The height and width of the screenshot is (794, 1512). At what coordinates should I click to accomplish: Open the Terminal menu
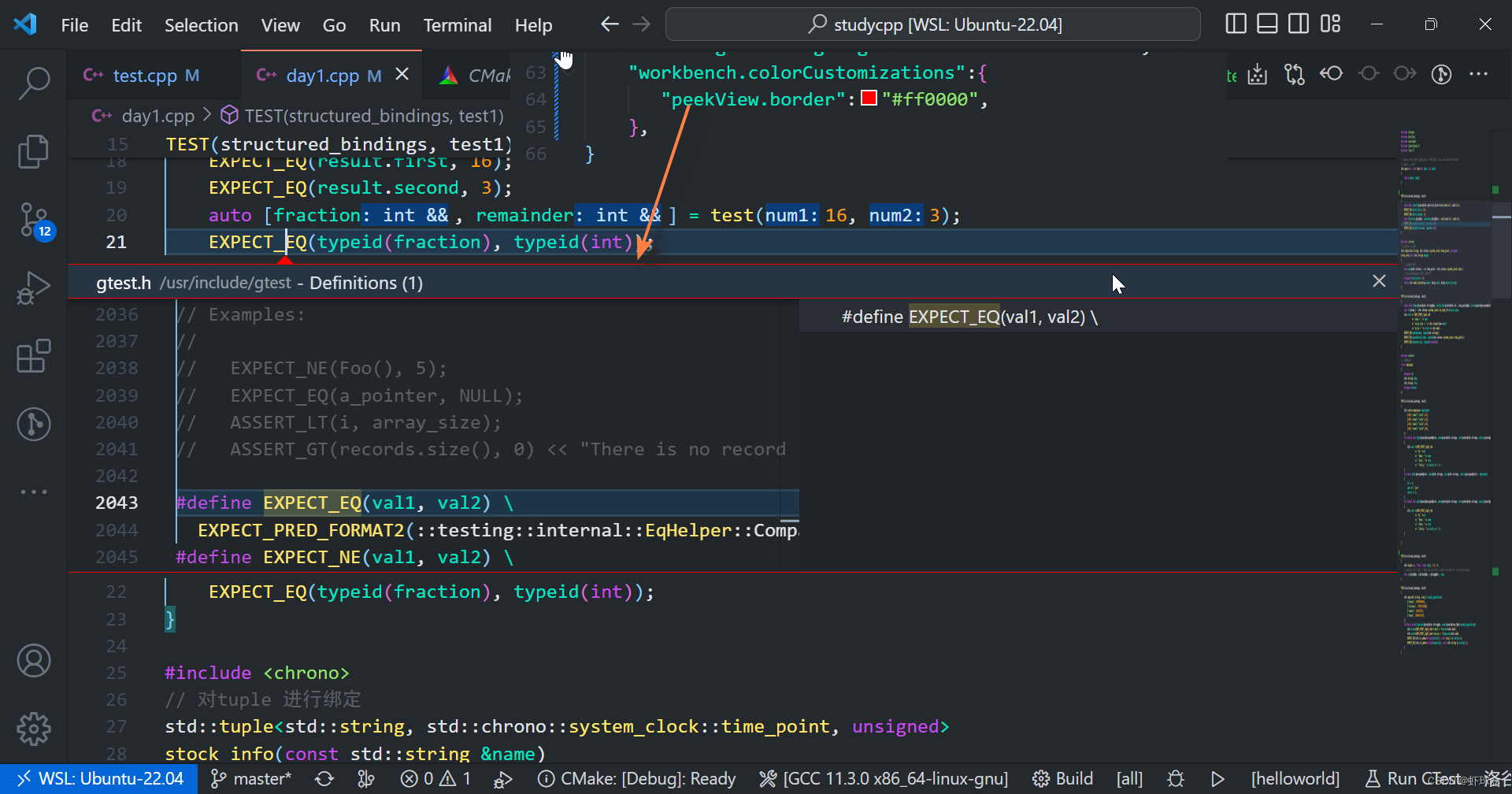pyautogui.click(x=458, y=25)
